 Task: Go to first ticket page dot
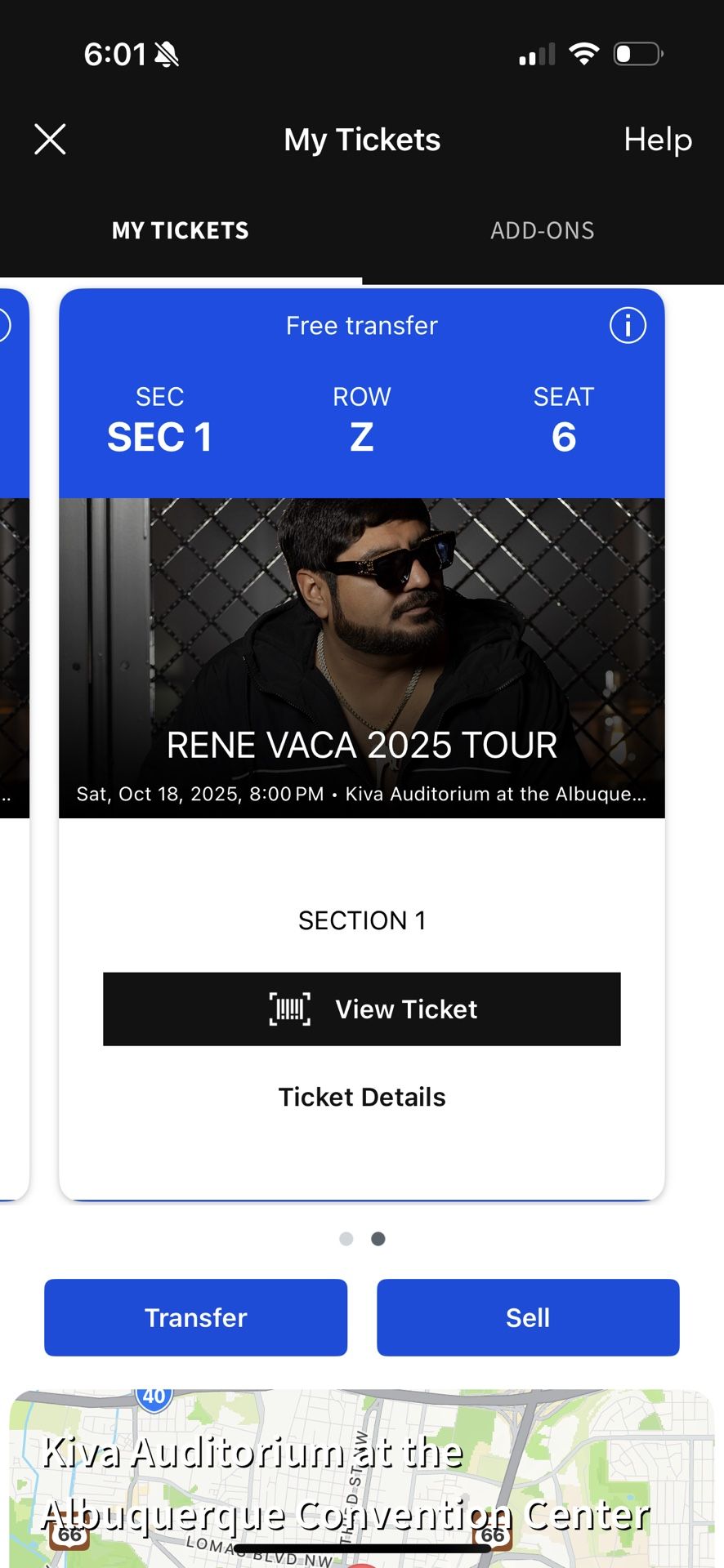346,1239
